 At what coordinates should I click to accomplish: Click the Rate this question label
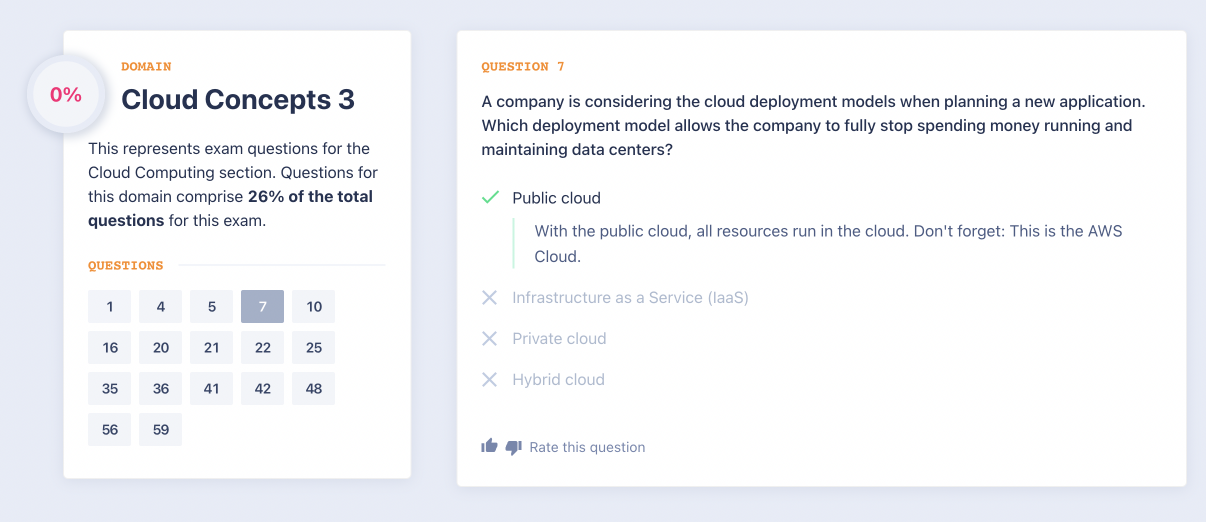click(587, 447)
